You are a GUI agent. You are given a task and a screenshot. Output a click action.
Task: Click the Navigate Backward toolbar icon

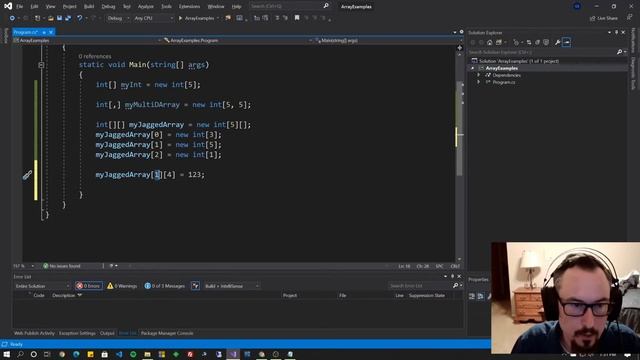12,18
